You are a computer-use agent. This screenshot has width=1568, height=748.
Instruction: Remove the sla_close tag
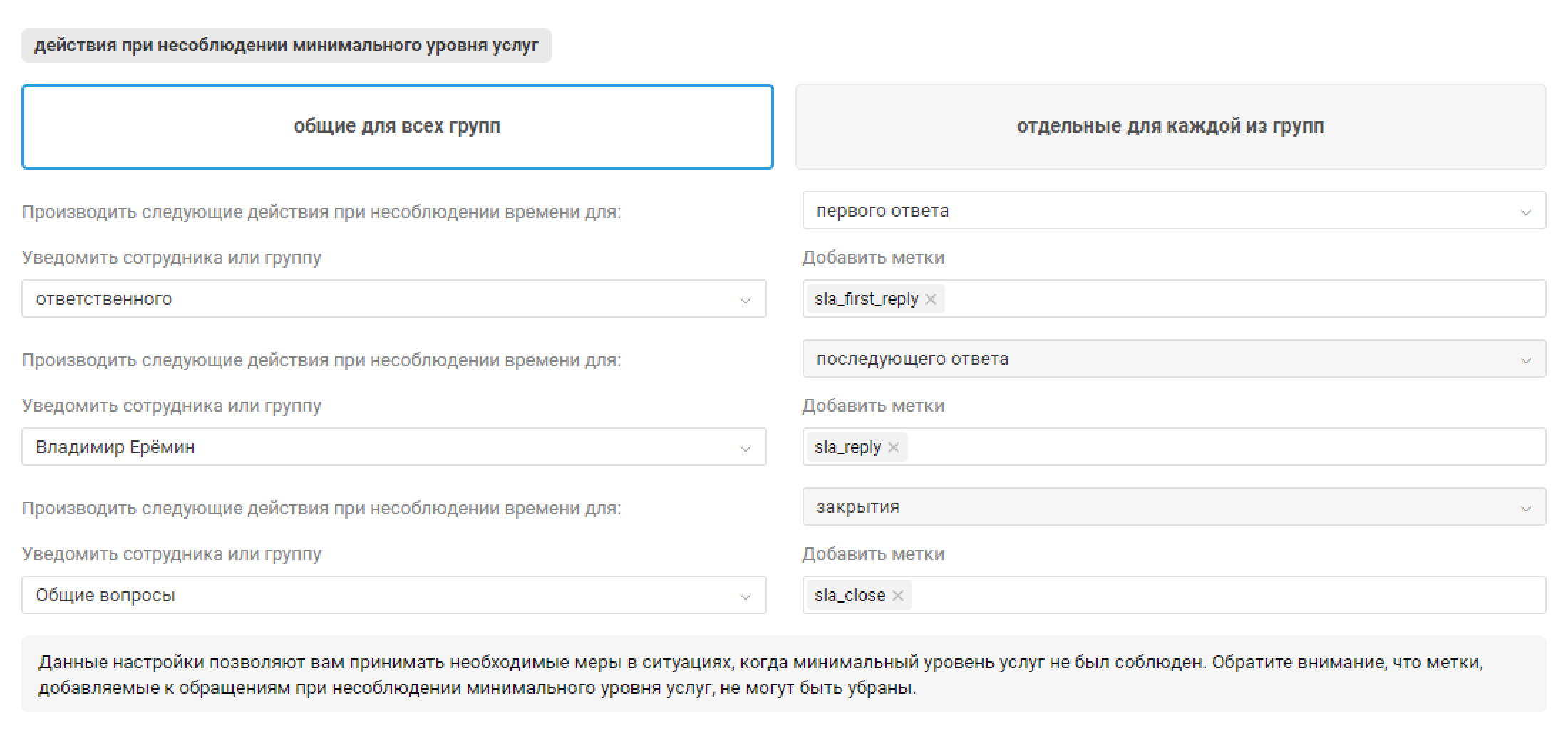click(x=898, y=596)
